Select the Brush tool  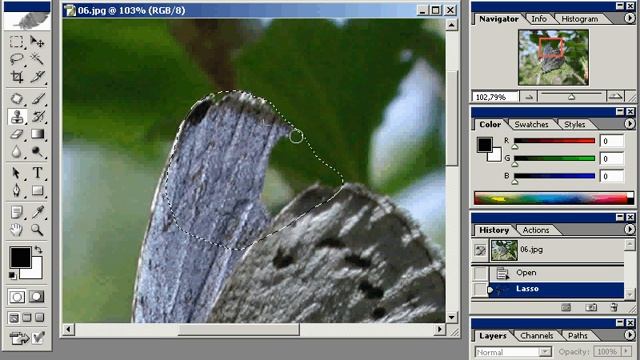37,99
